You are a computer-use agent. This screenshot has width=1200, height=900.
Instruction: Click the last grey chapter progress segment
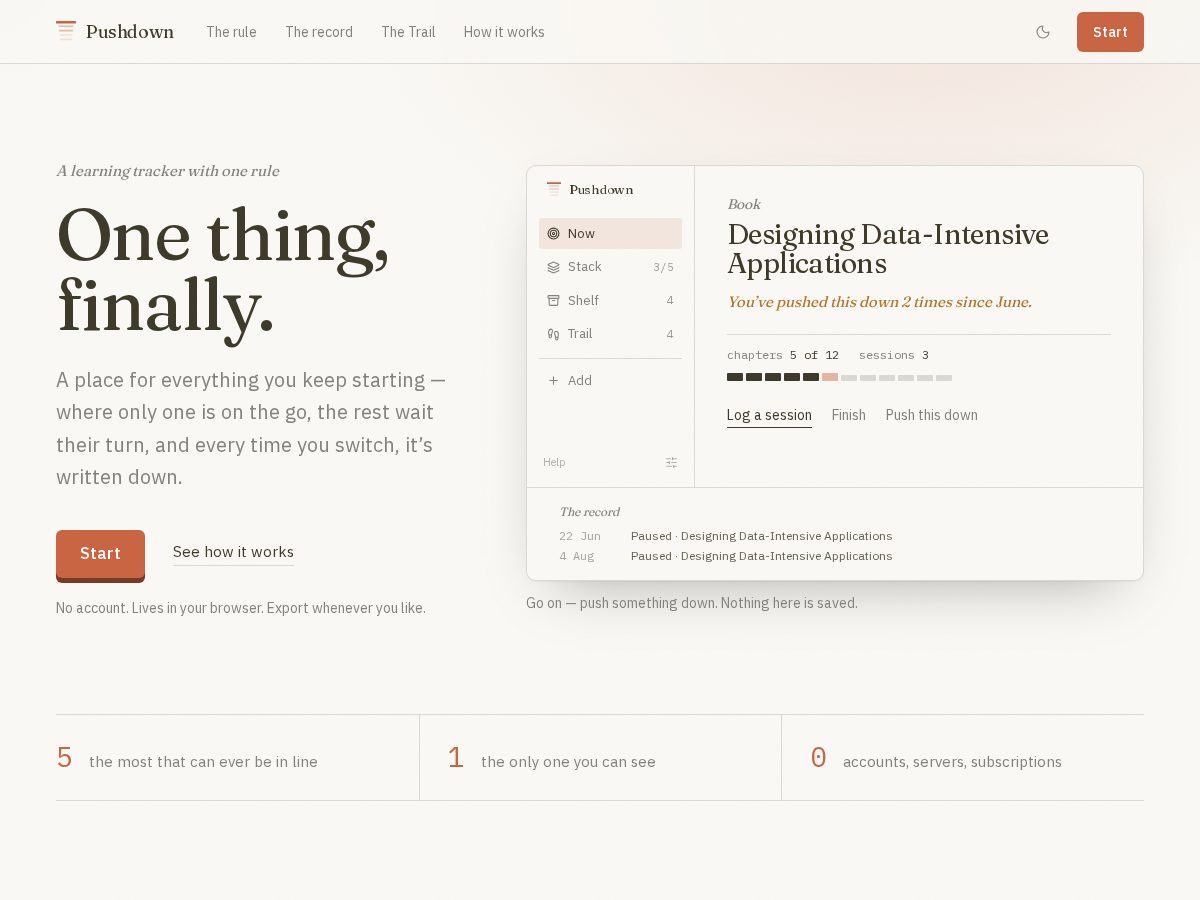click(944, 378)
